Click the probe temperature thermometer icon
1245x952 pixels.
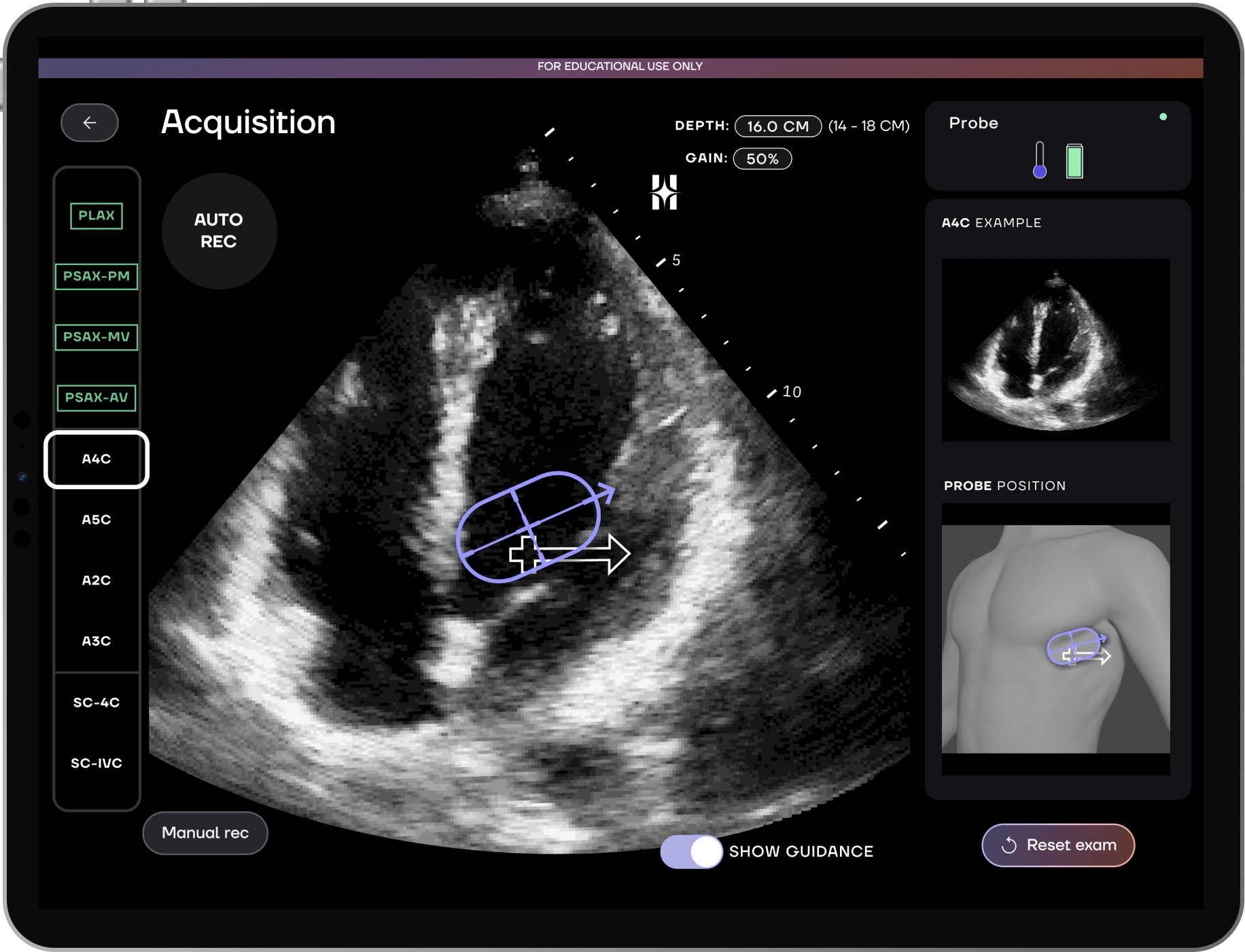click(x=1039, y=160)
